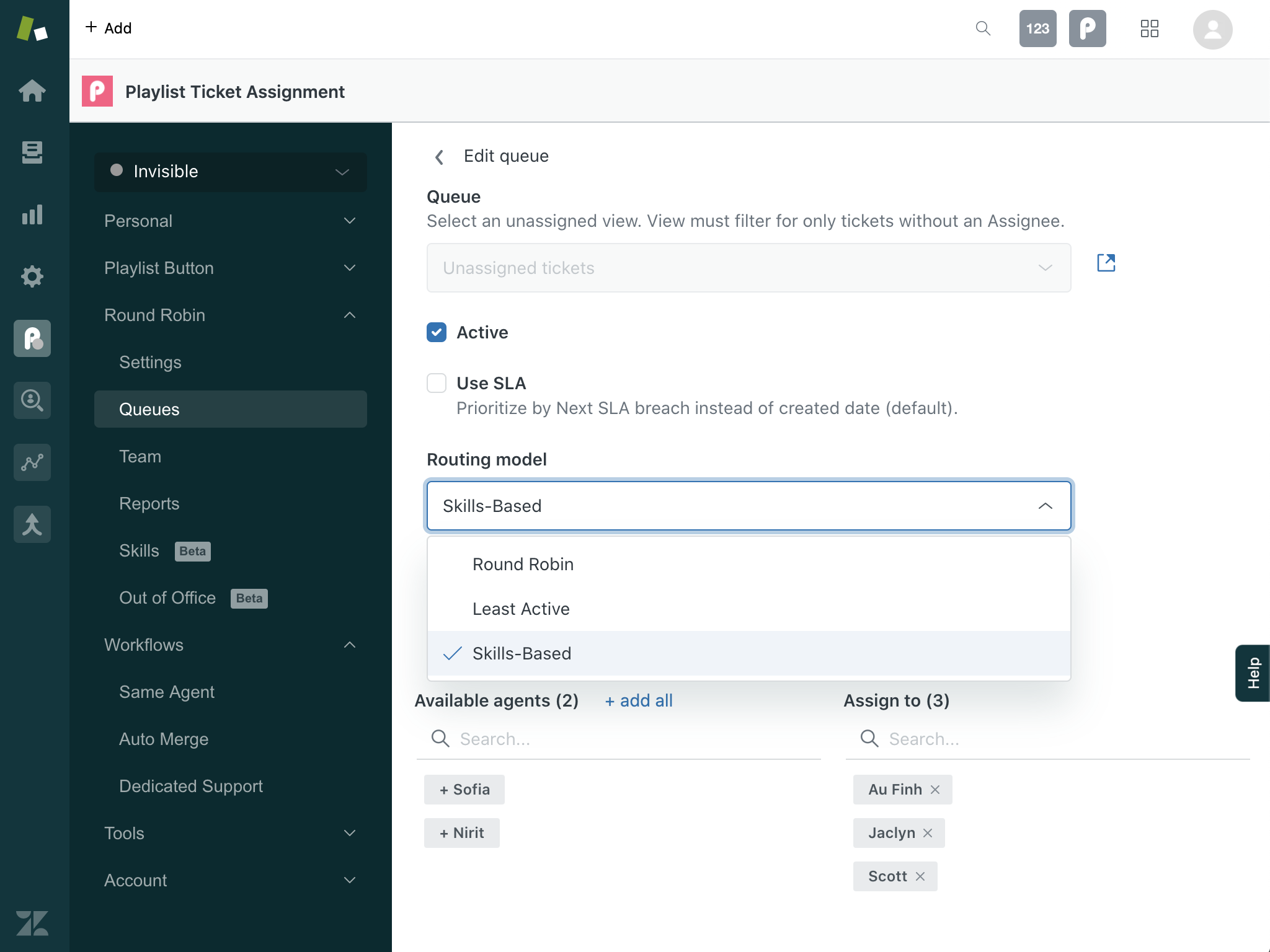Click the Available agents search field
Image resolution: width=1270 pixels, height=952 pixels.
(x=619, y=739)
